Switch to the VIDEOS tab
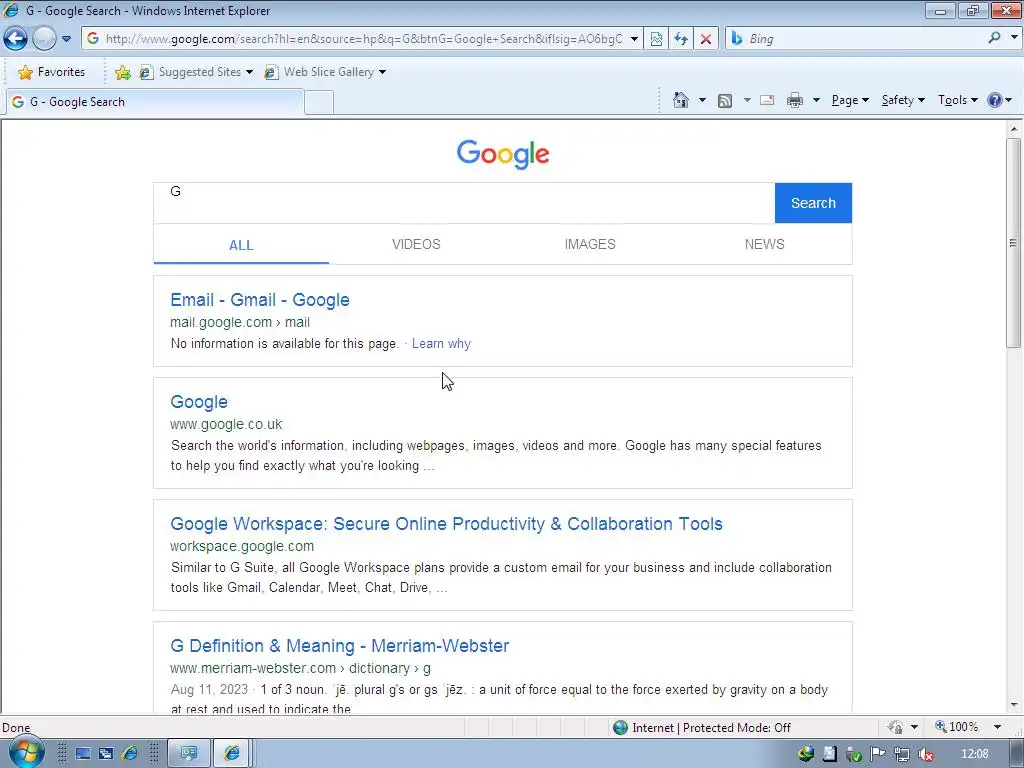The height and width of the screenshot is (768, 1024). pos(416,244)
